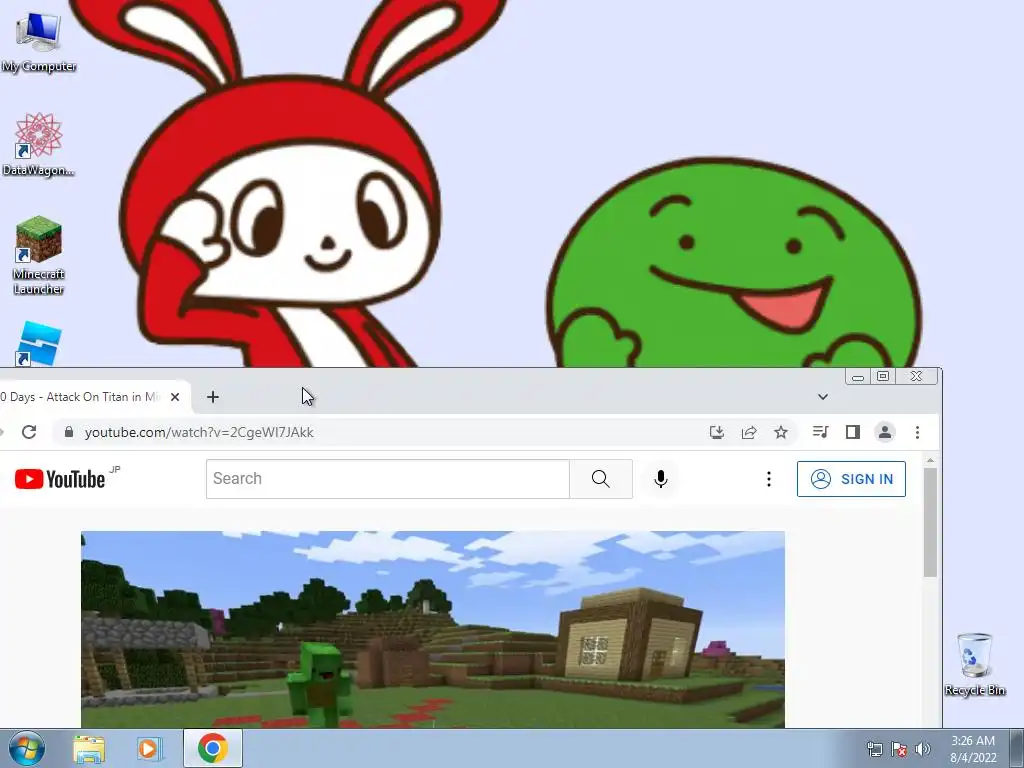Click the Minecraft video player
The width and height of the screenshot is (1024, 768).
(x=433, y=630)
